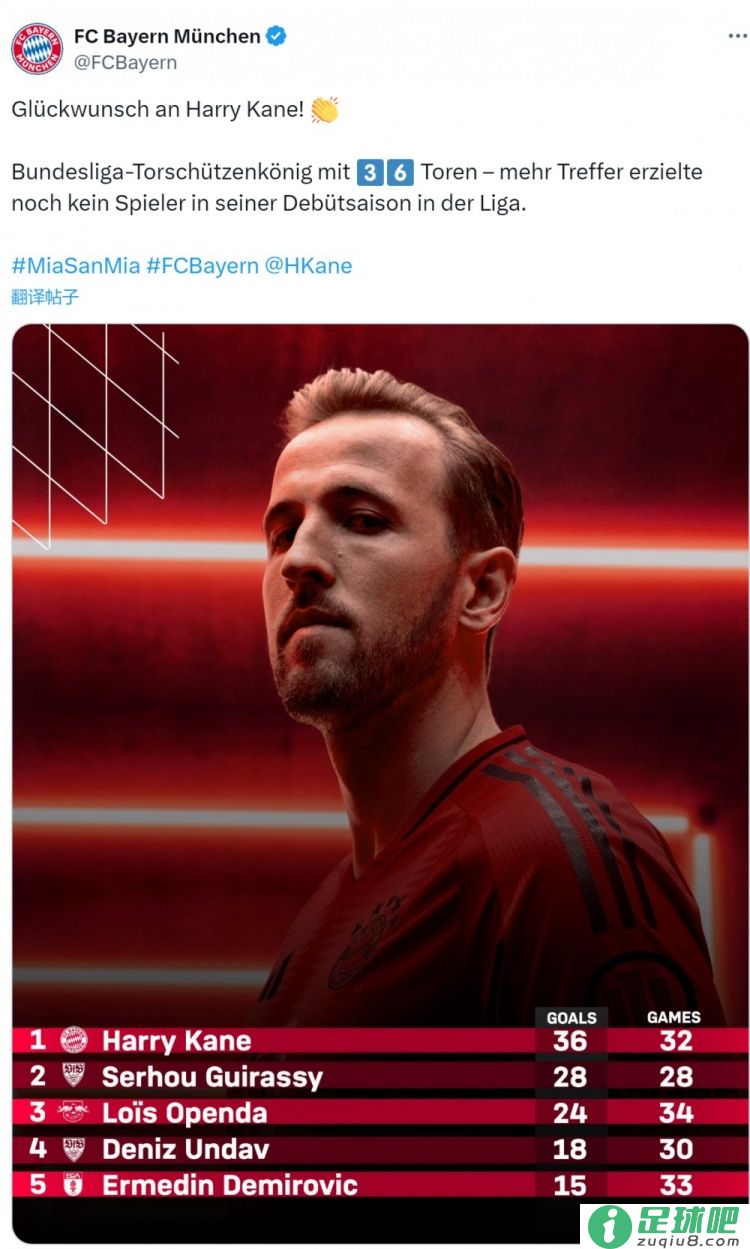
Task: Click the clapping hands emoji
Action: 324,109
